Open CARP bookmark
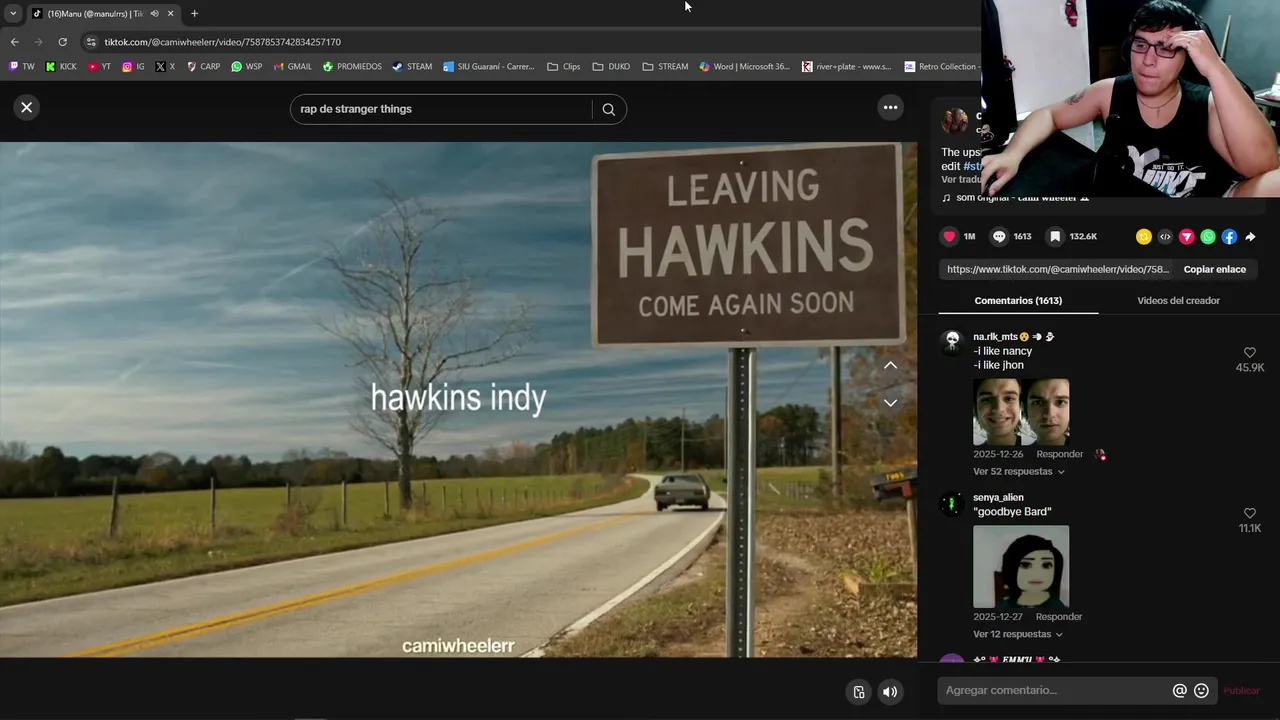The image size is (1280, 720). (x=203, y=67)
